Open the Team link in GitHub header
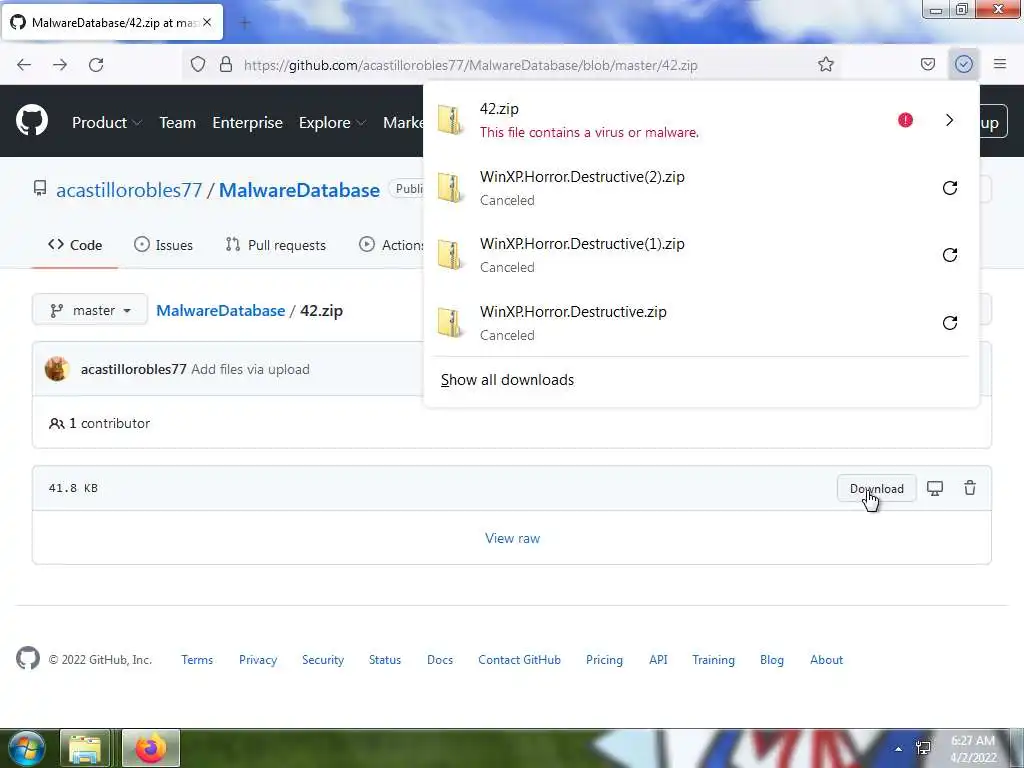The height and width of the screenshot is (768, 1024). click(178, 123)
